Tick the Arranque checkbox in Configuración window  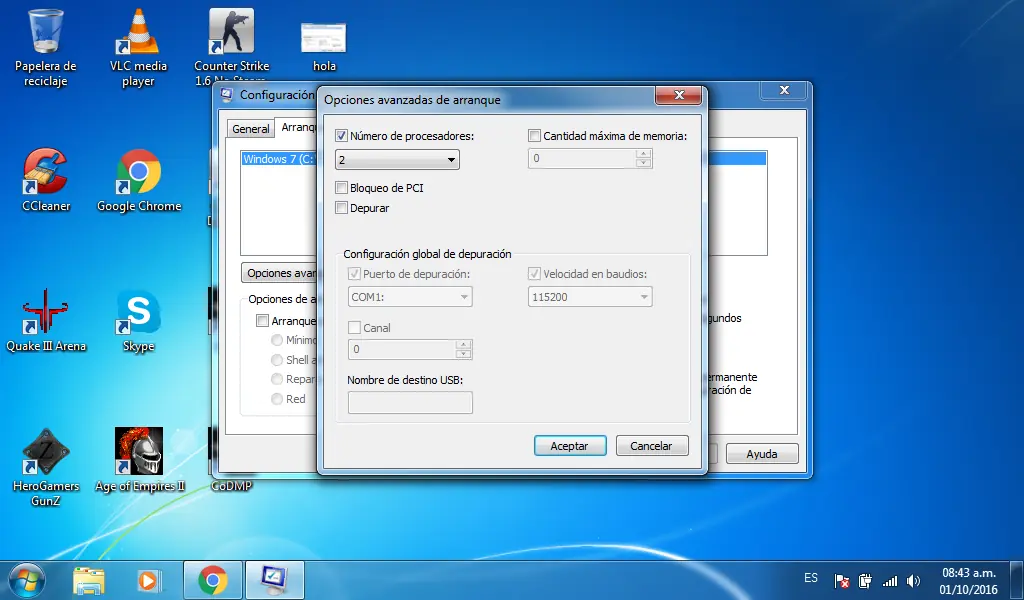[263, 321]
